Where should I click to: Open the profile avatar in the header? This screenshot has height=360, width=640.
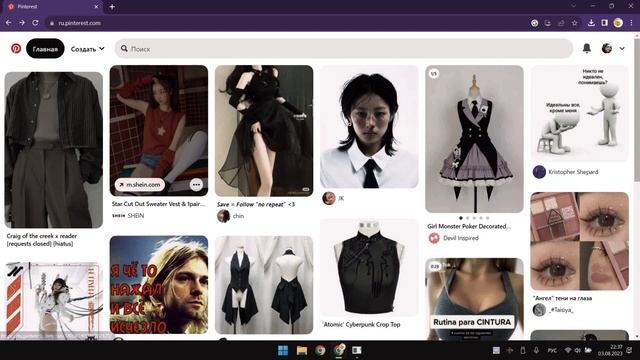(x=607, y=48)
